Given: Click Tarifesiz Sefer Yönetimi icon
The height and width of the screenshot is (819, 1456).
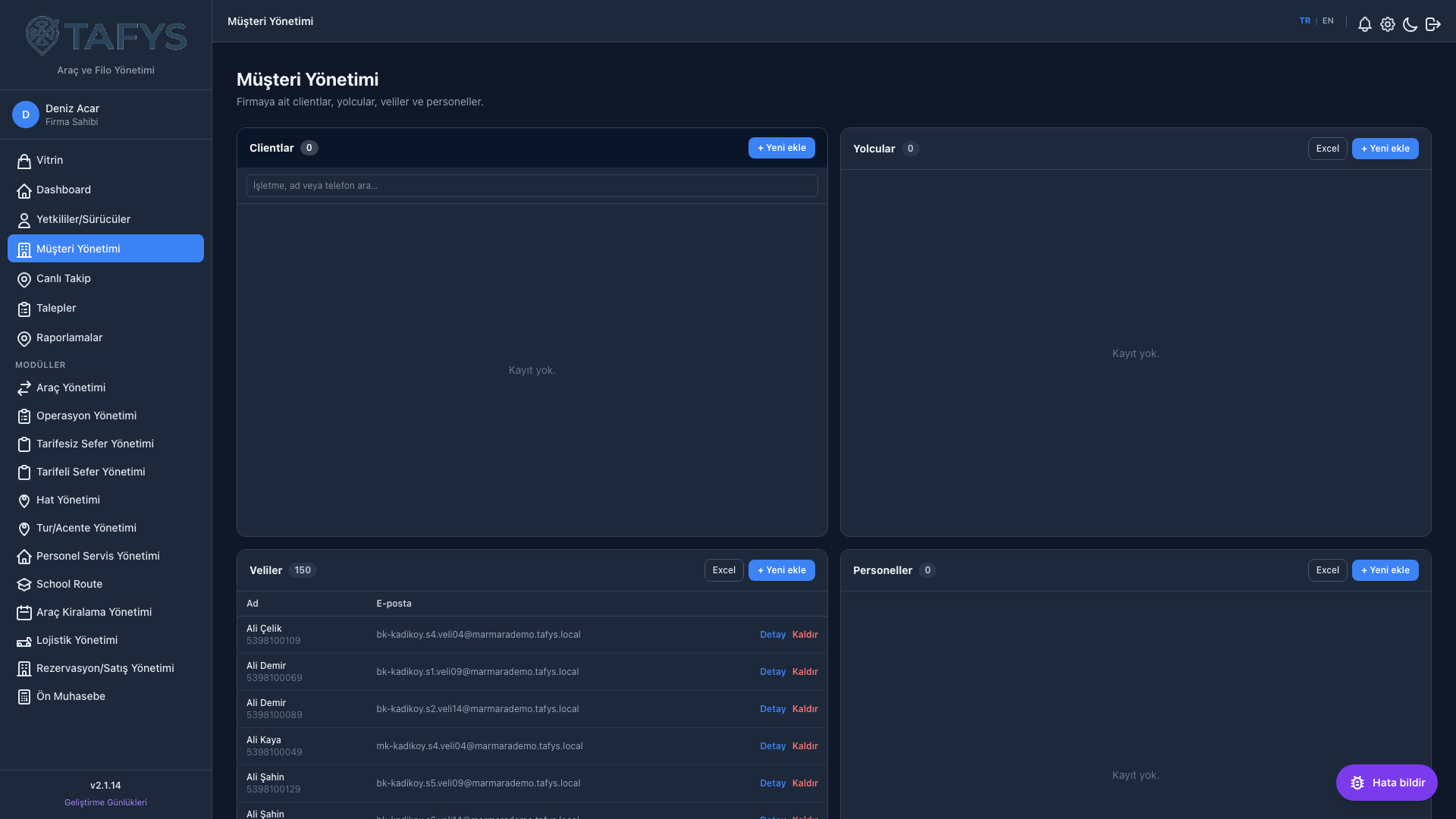Looking at the screenshot, I should (x=24, y=444).
